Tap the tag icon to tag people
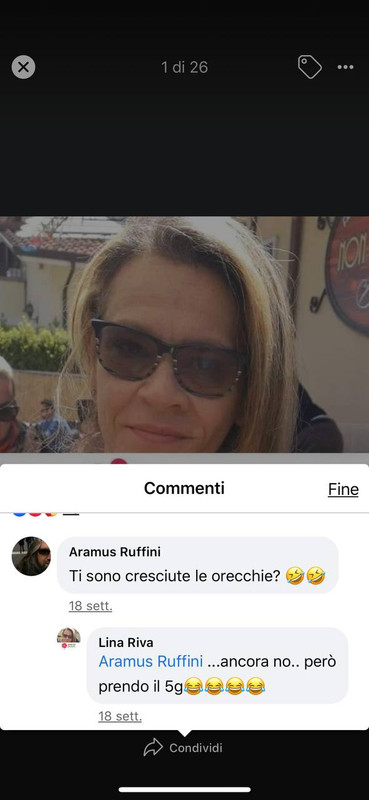The width and height of the screenshot is (369, 800). [310, 67]
